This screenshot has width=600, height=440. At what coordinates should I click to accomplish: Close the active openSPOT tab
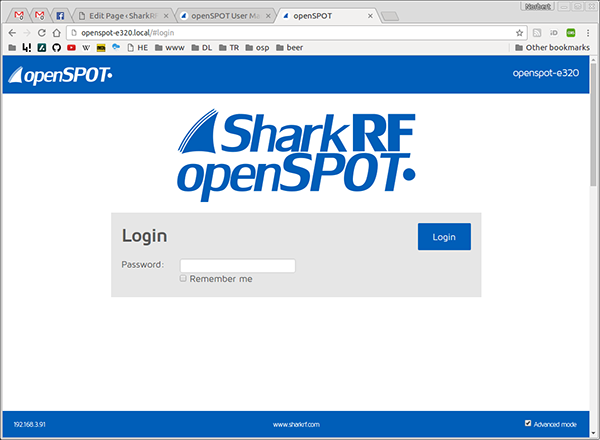tap(370, 16)
